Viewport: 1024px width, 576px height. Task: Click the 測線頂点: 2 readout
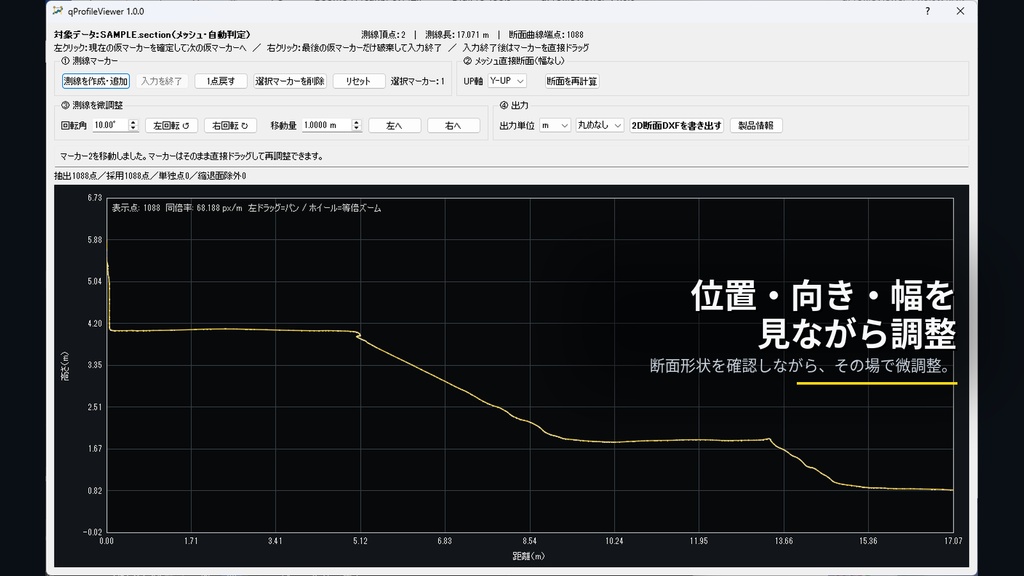[383, 35]
